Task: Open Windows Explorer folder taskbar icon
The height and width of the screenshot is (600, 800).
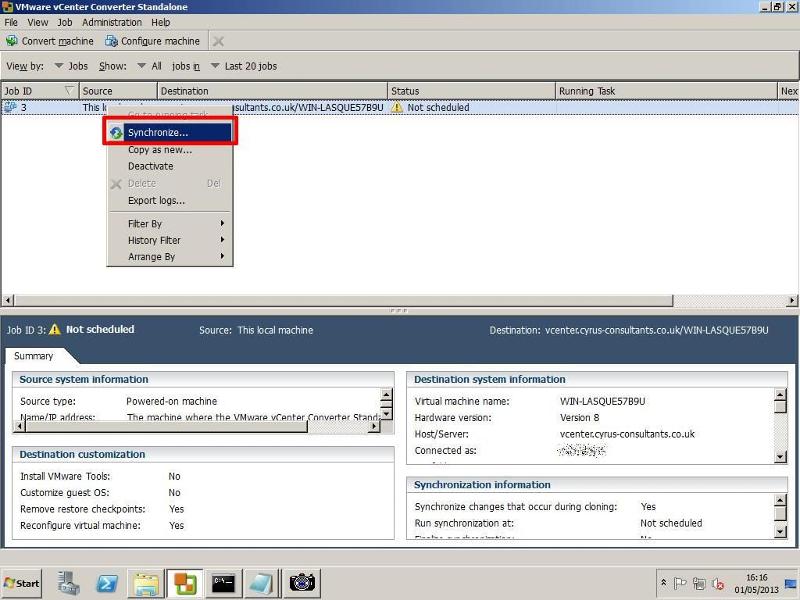Action: 146,583
